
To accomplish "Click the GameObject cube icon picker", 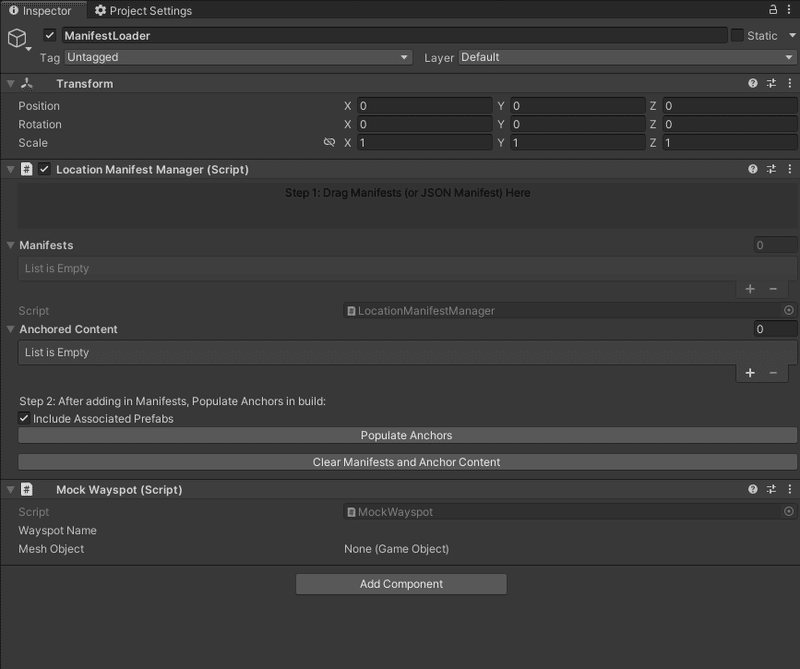I will pyautogui.click(x=18, y=38).
